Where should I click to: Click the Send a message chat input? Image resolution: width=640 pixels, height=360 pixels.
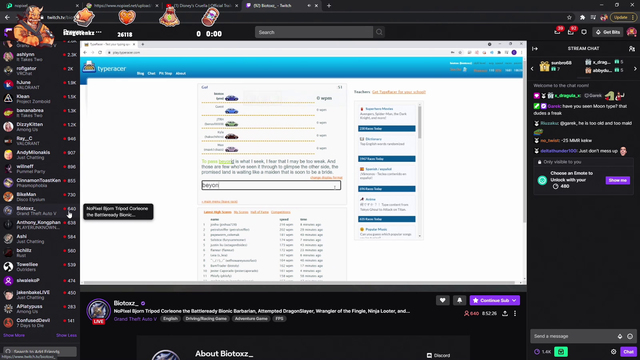[573, 336]
